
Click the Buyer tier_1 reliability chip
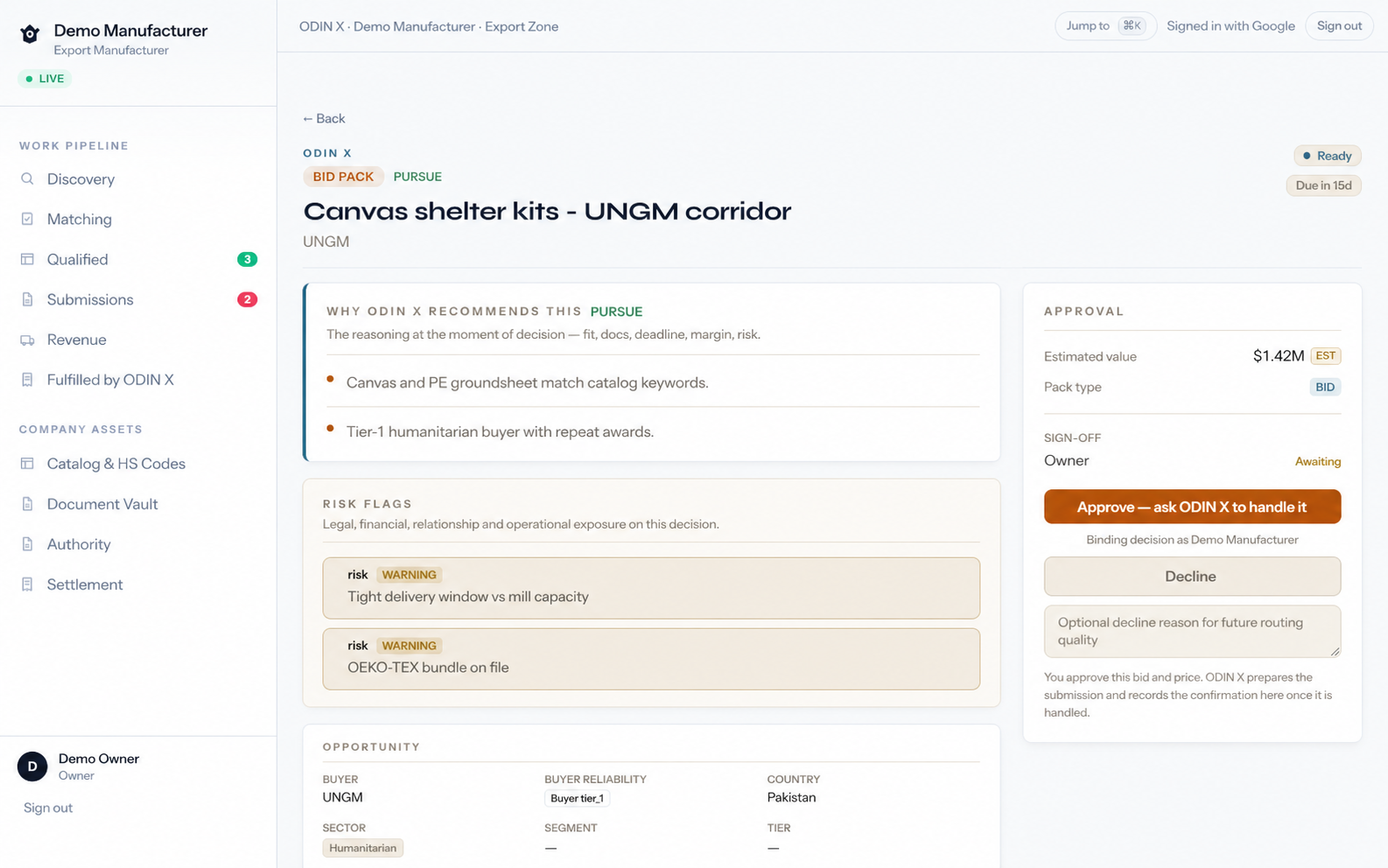(x=577, y=798)
